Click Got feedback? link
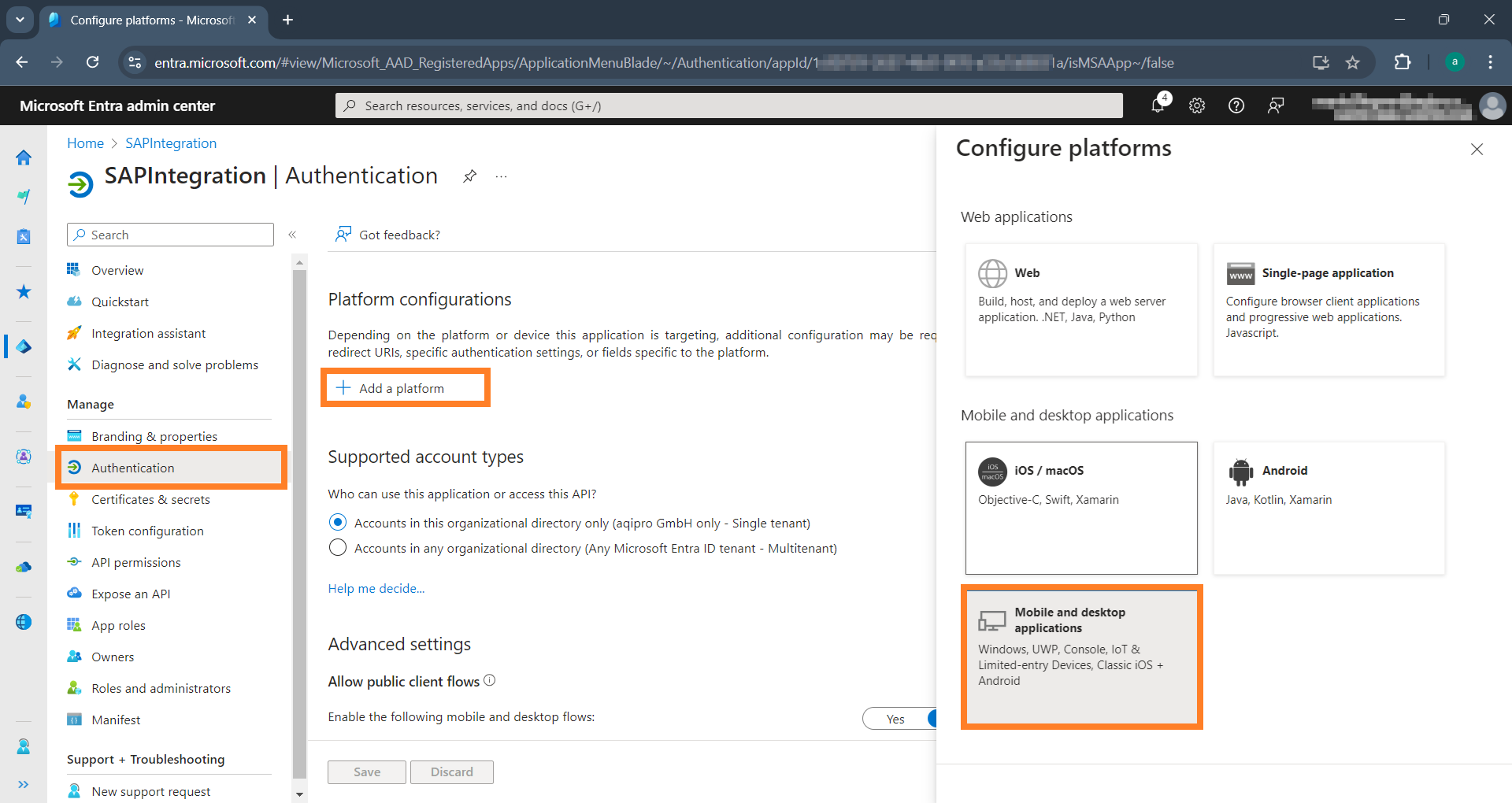Image resolution: width=1512 pixels, height=803 pixels. click(x=387, y=235)
